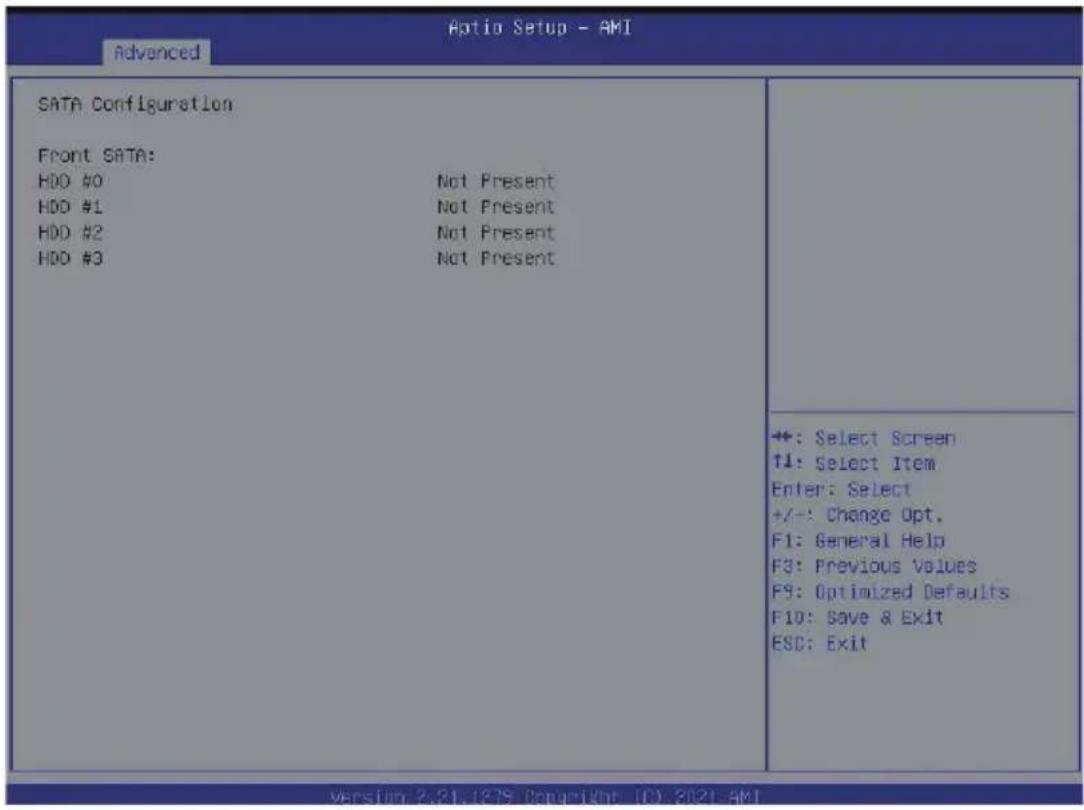Click the F3: Previous Values line
Image resolution: width=1084 pixels, height=810 pixels.
point(874,566)
